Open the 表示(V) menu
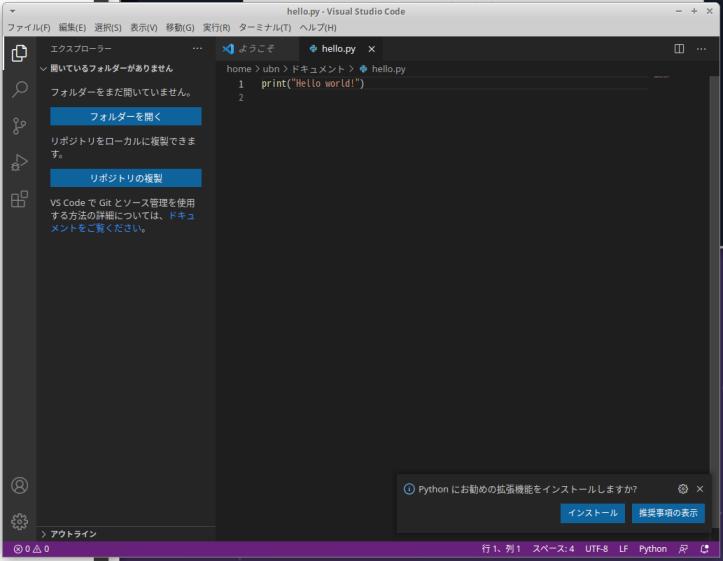 [144, 28]
